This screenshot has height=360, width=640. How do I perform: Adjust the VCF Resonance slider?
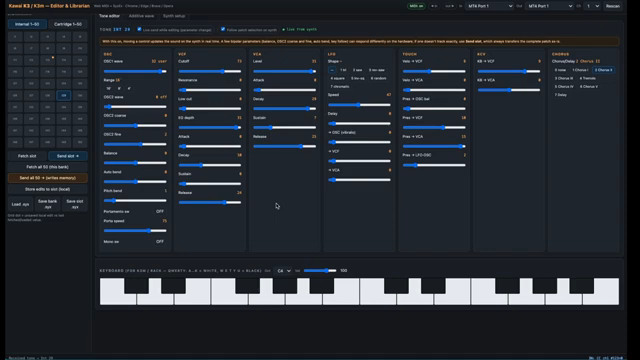[210, 90]
